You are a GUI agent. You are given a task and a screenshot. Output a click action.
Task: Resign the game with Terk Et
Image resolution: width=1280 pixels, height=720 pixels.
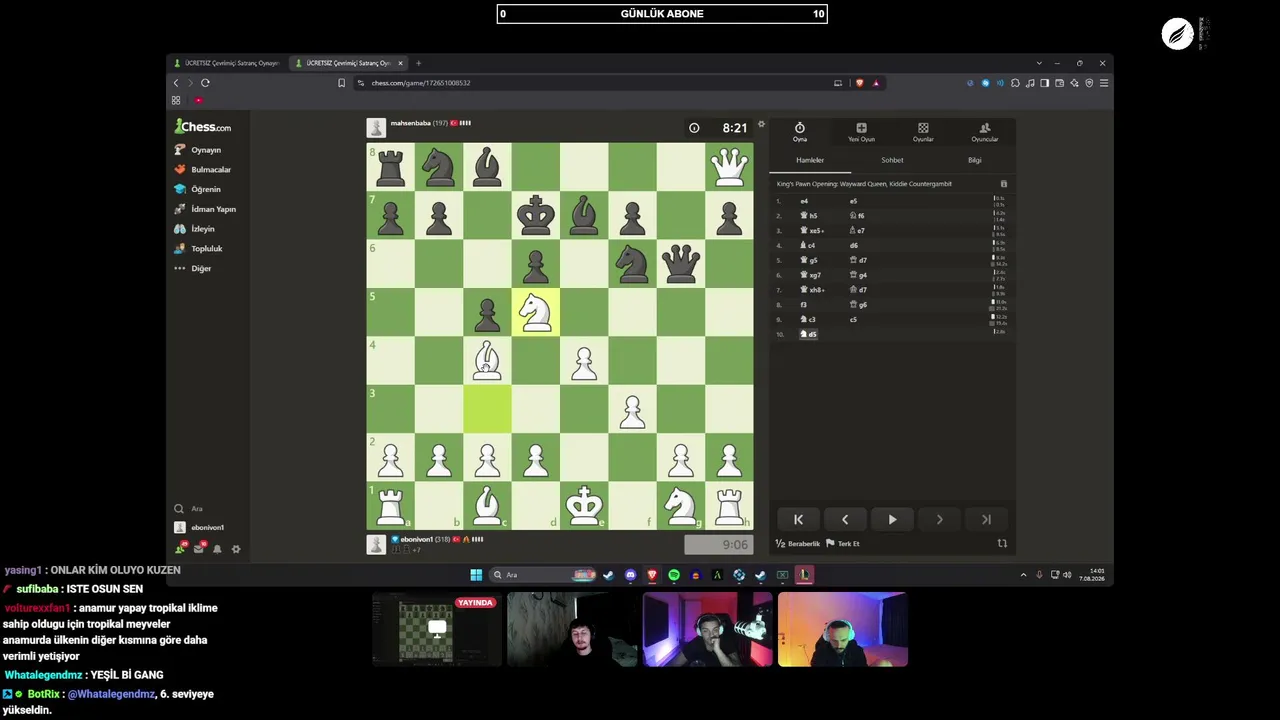tap(843, 544)
